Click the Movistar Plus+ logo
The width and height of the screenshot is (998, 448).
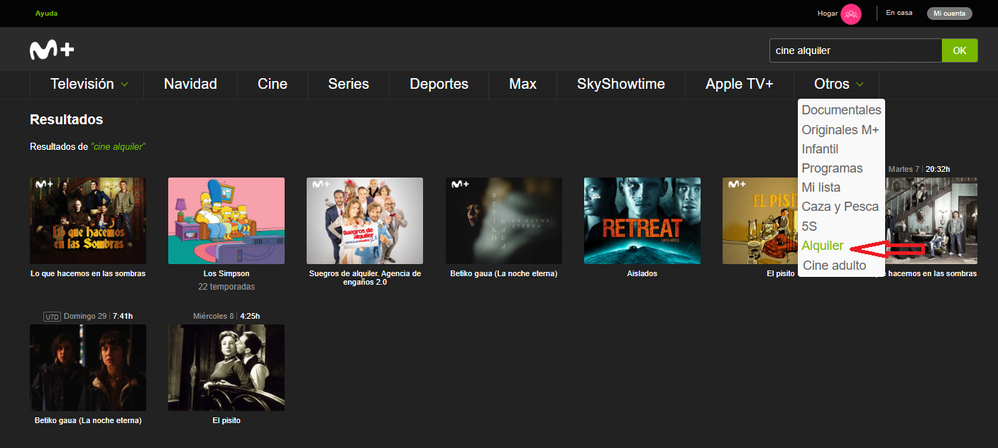pos(52,50)
